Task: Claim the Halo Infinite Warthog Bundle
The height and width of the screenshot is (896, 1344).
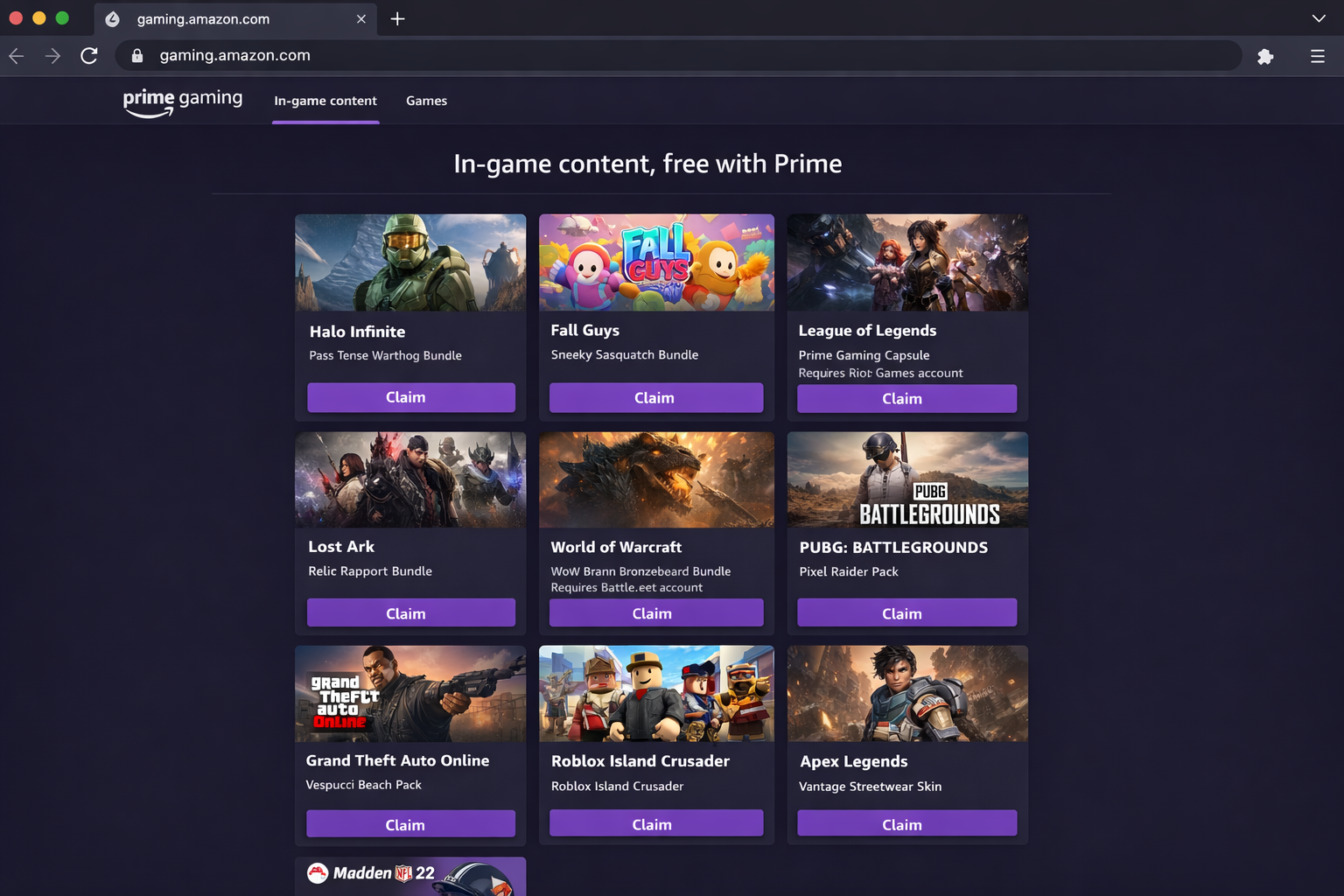Action: (x=410, y=397)
